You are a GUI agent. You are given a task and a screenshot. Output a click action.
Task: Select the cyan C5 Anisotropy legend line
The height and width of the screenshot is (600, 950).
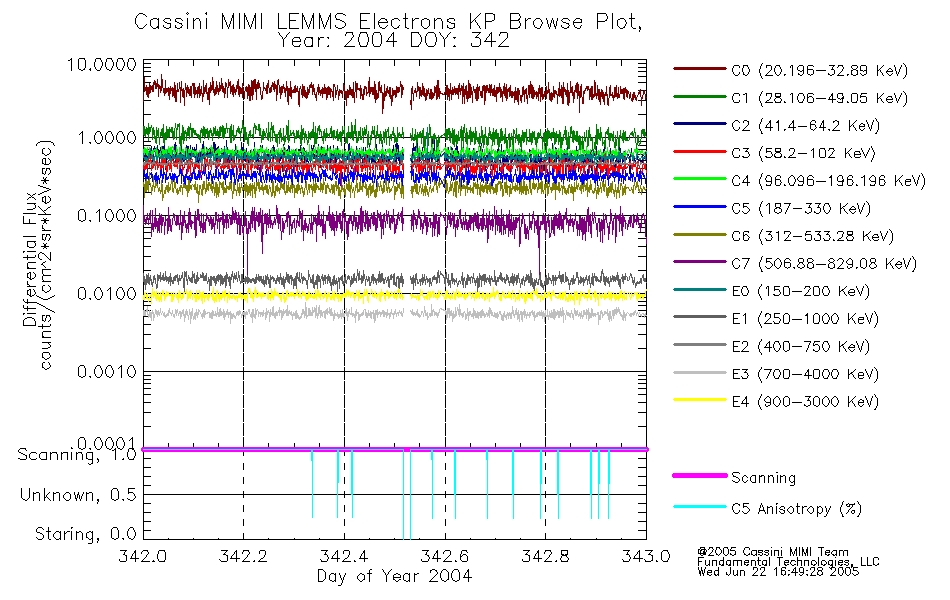(x=699, y=507)
